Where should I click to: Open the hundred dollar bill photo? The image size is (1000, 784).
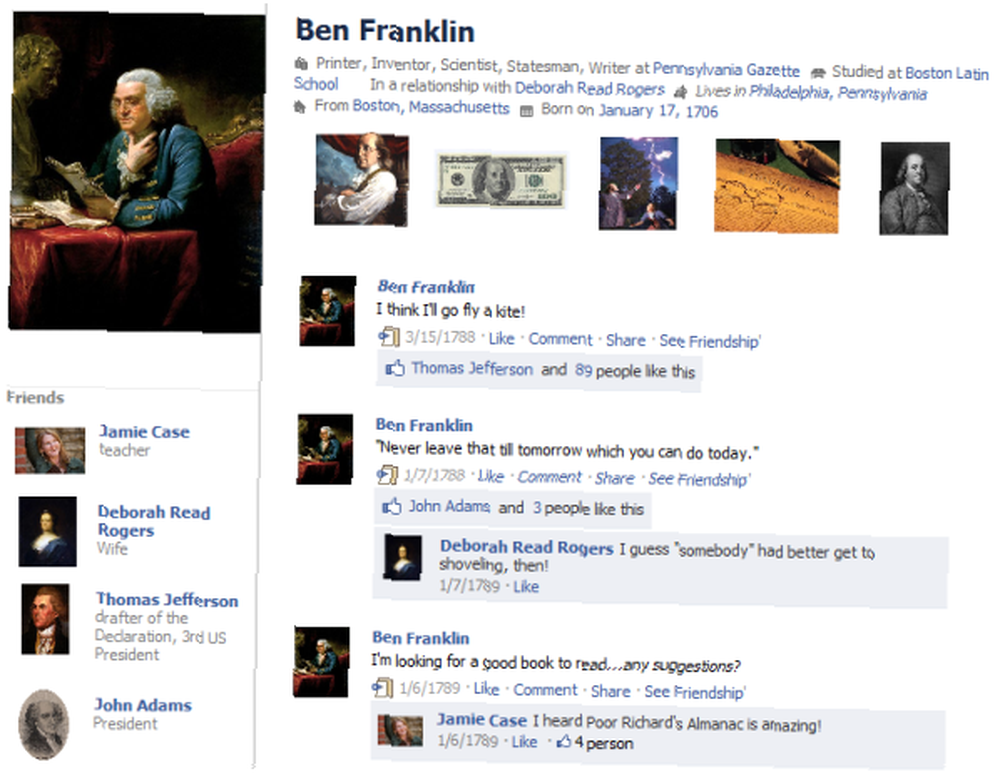tap(501, 181)
